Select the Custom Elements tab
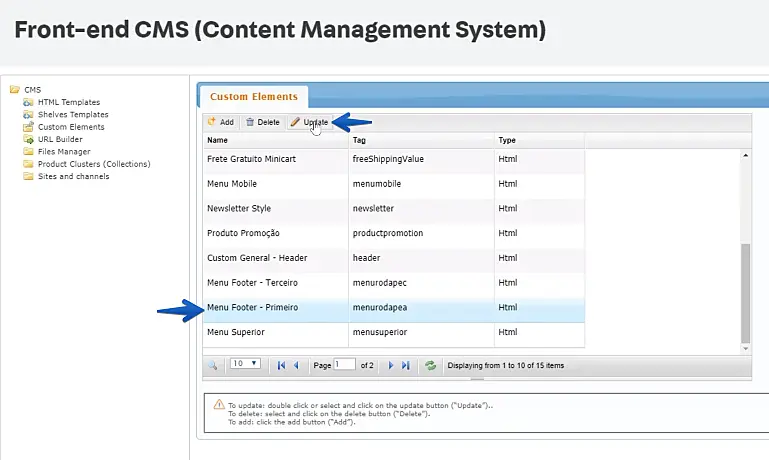Screen dimensions: 769x460 tap(254, 97)
